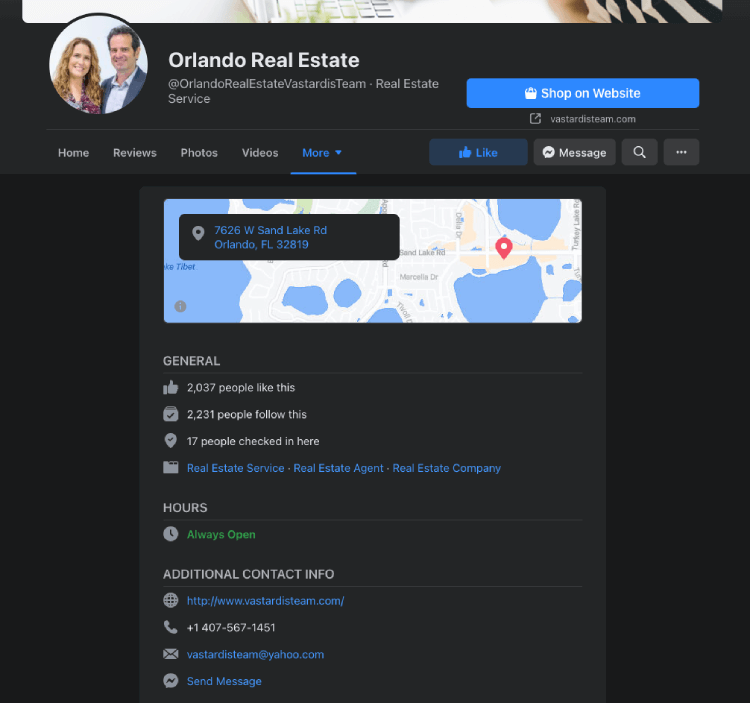Open the page profile picture

point(98,65)
